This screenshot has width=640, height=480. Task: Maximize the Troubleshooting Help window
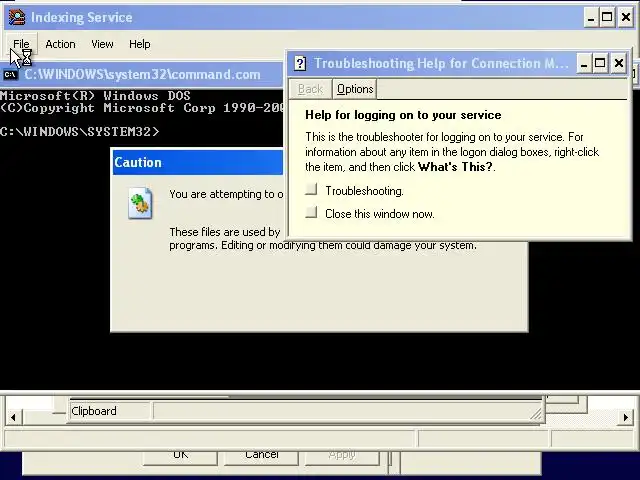point(600,63)
